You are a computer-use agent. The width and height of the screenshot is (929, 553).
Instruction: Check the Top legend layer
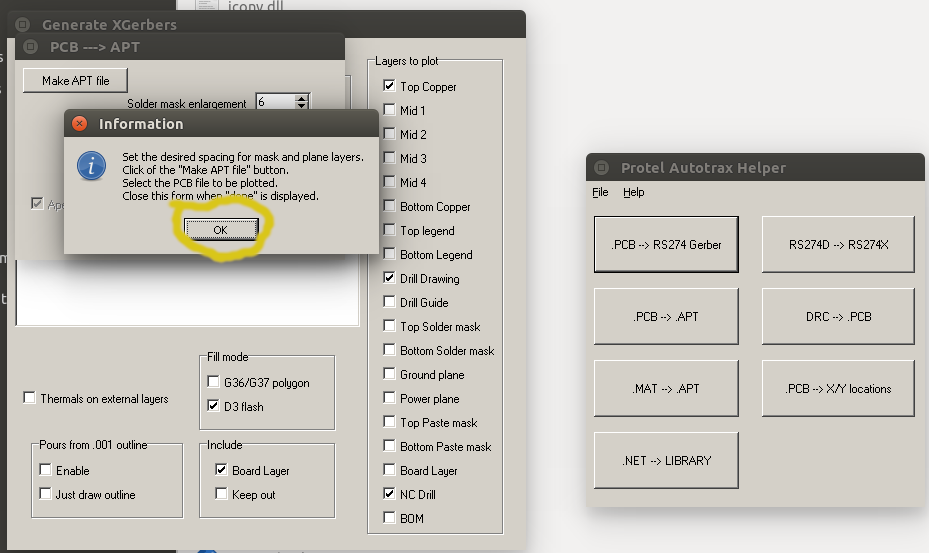click(x=389, y=229)
